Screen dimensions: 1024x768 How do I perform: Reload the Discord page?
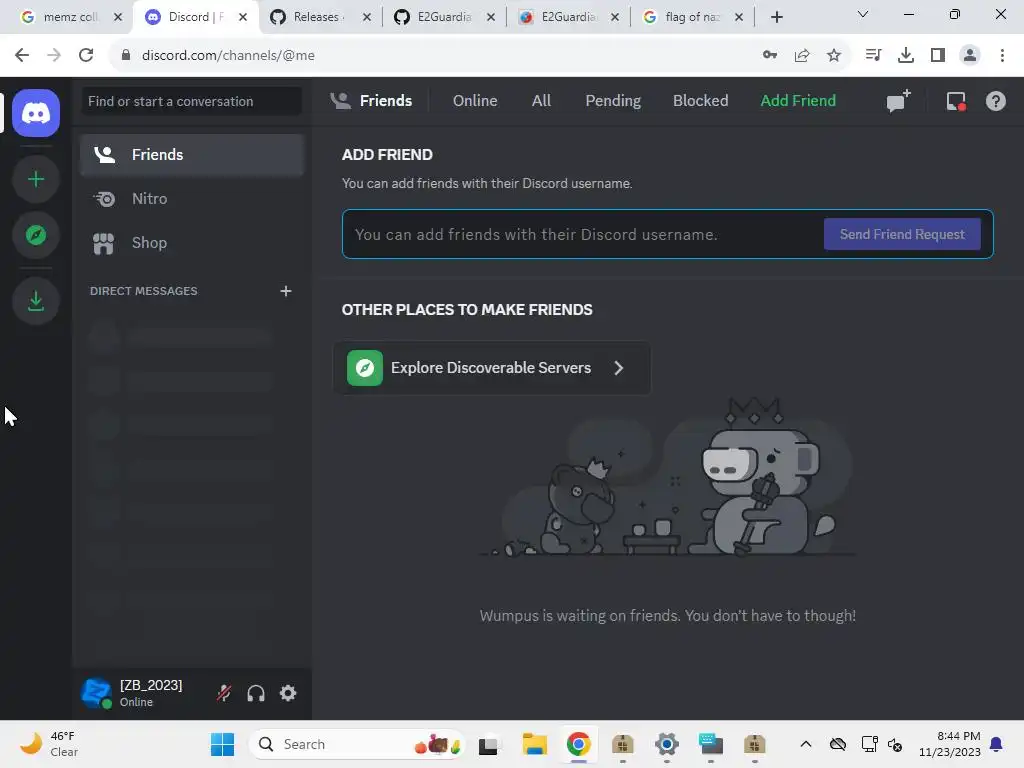86,56
